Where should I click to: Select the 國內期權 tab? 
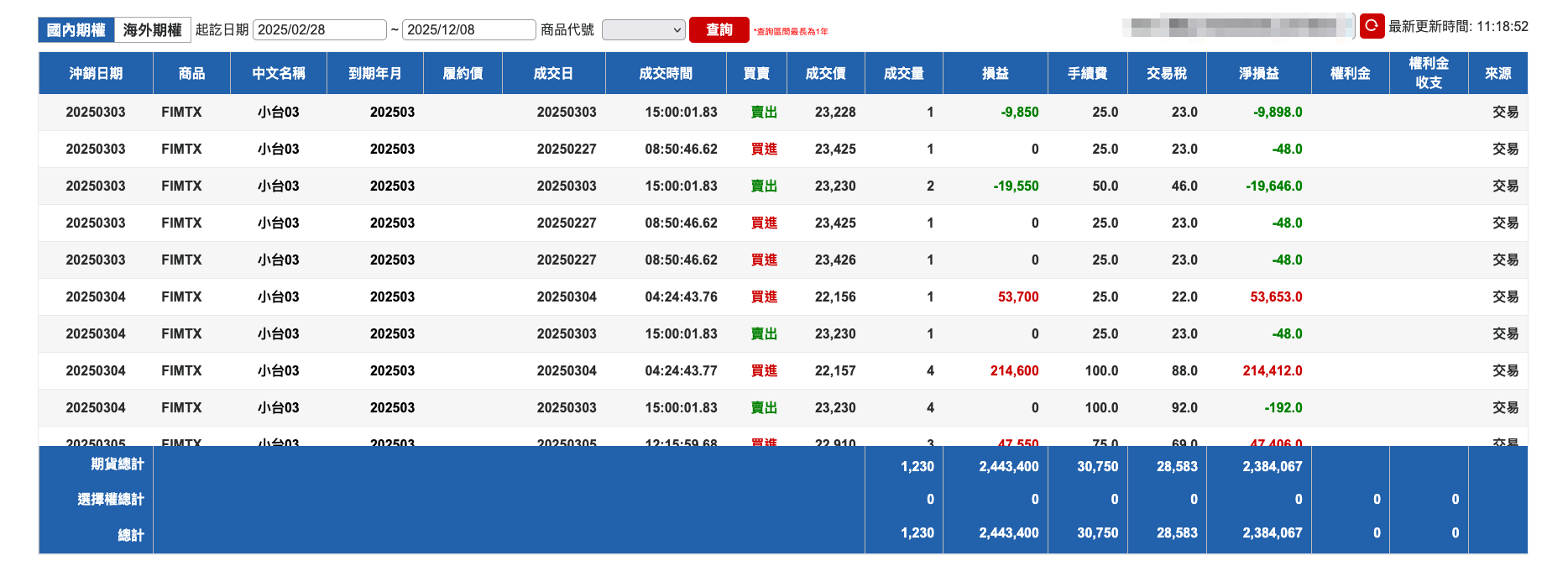click(x=76, y=29)
